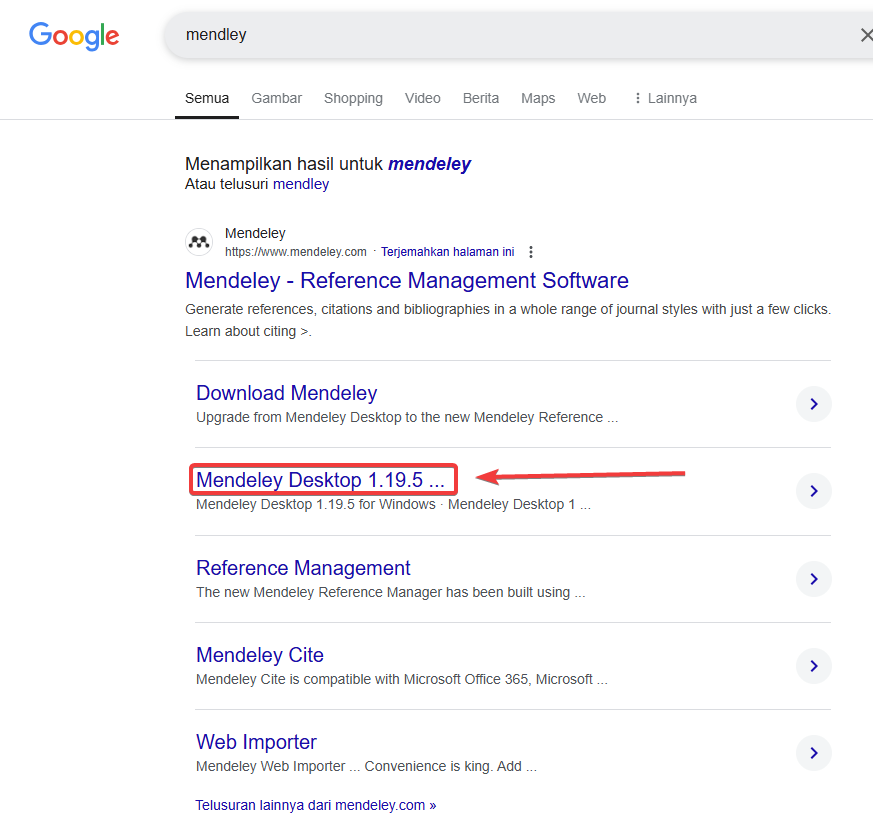Click Terjemahkan halaman ini link
This screenshot has width=873, height=829.
click(447, 252)
